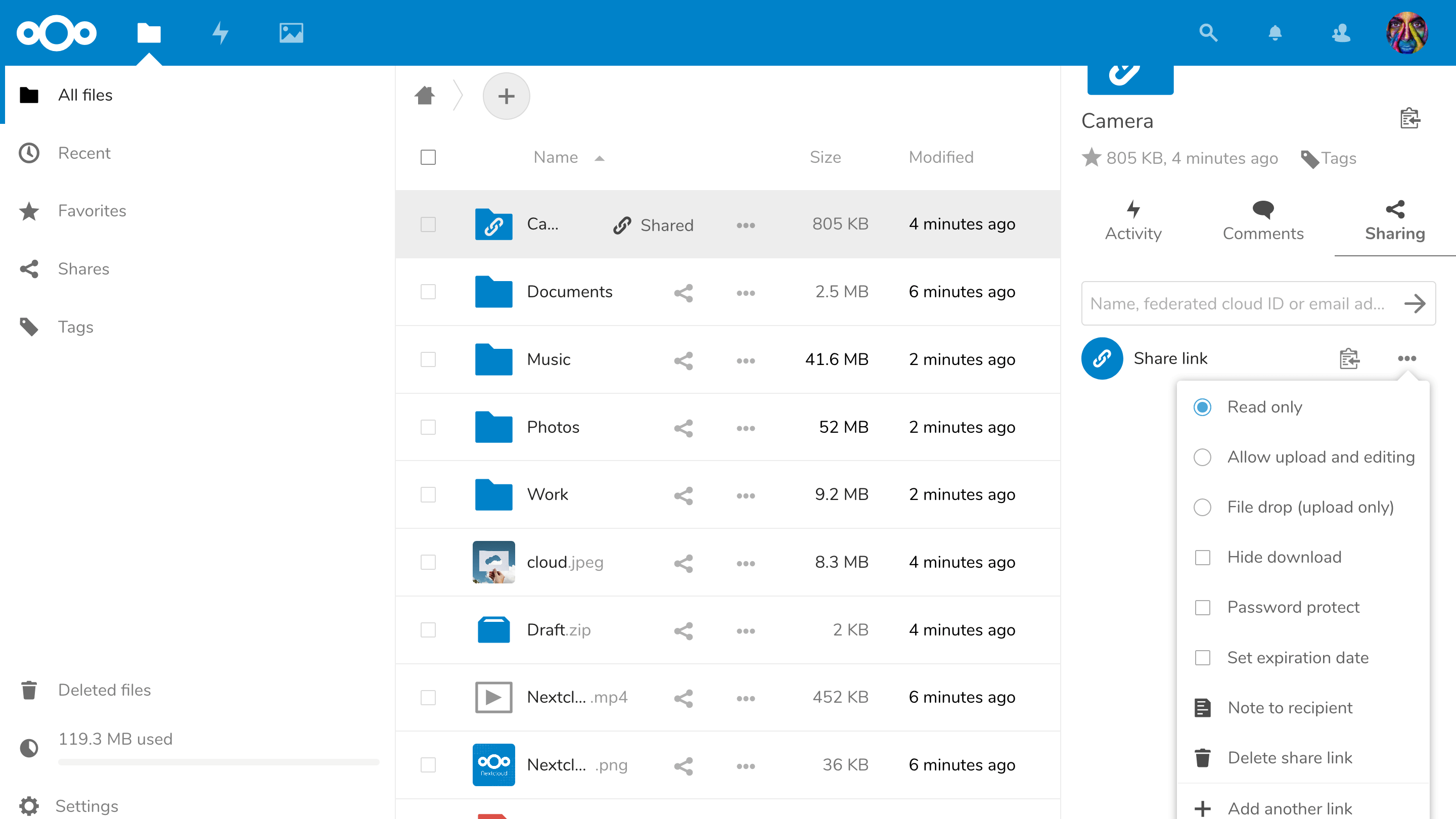Viewport: 1456px width, 819px height.
Task: Click the storage usage progress bar
Action: pos(218,762)
